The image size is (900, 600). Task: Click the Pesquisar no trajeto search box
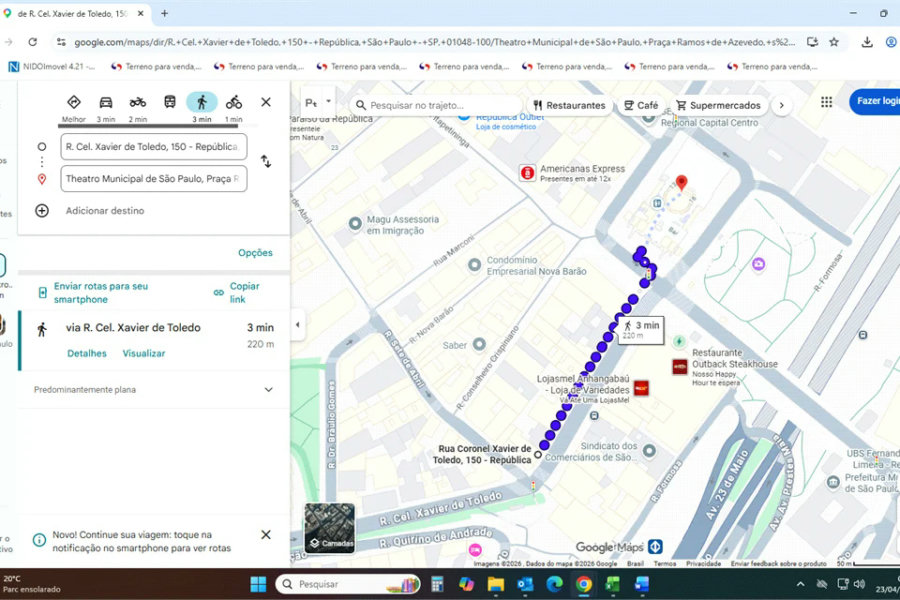pos(436,105)
